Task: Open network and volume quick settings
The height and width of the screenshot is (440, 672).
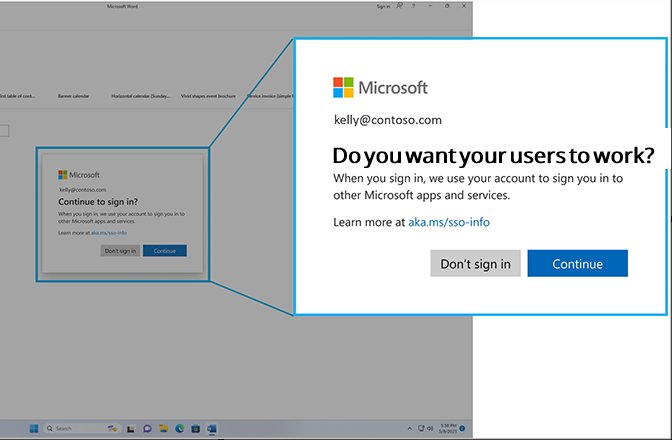Action: [426, 428]
